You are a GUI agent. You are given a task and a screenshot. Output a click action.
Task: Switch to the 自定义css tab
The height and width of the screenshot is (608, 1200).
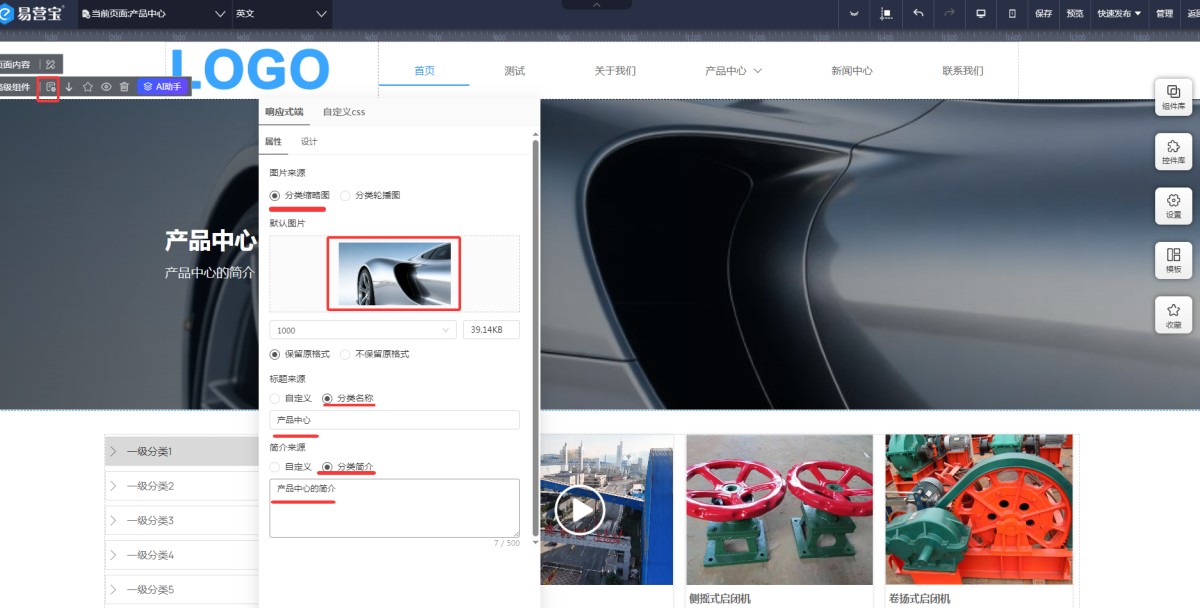click(343, 112)
